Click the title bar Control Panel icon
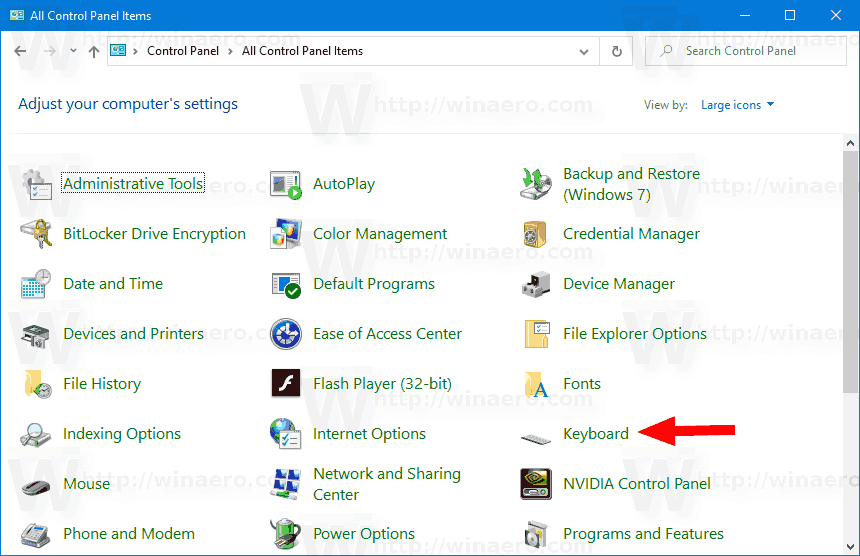Screen dimensions: 860x556 pos(17,15)
